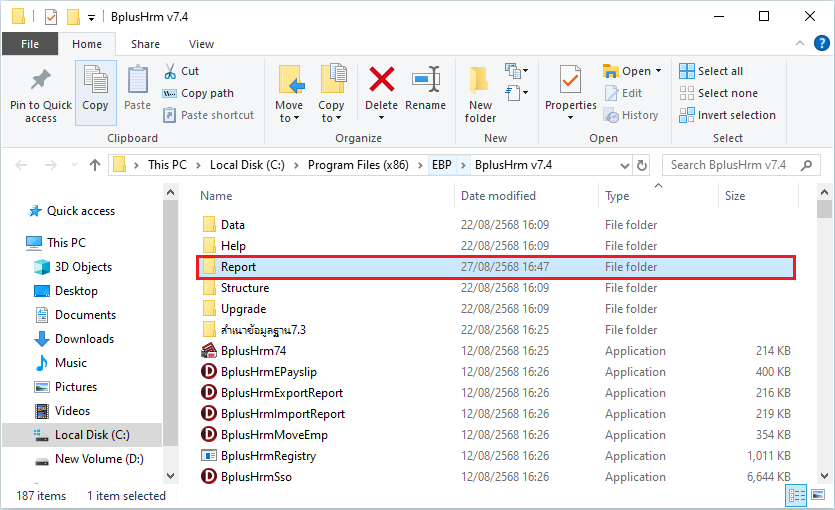Click the Search BplusHrm v7.4 box
Image resolution: width=835 pixels, height=510 pixels.
click(x=741, y=165)
